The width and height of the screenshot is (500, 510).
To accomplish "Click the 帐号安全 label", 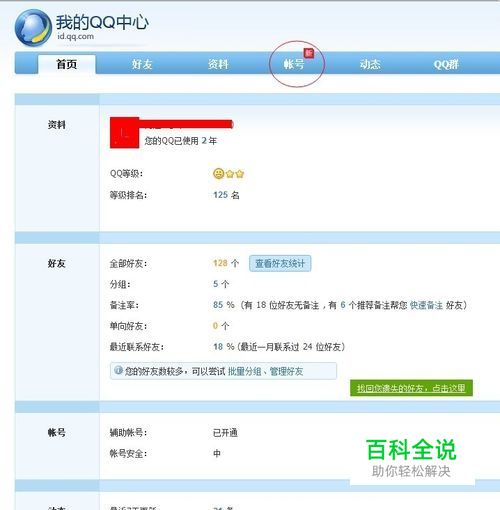I will pos(128,454).
